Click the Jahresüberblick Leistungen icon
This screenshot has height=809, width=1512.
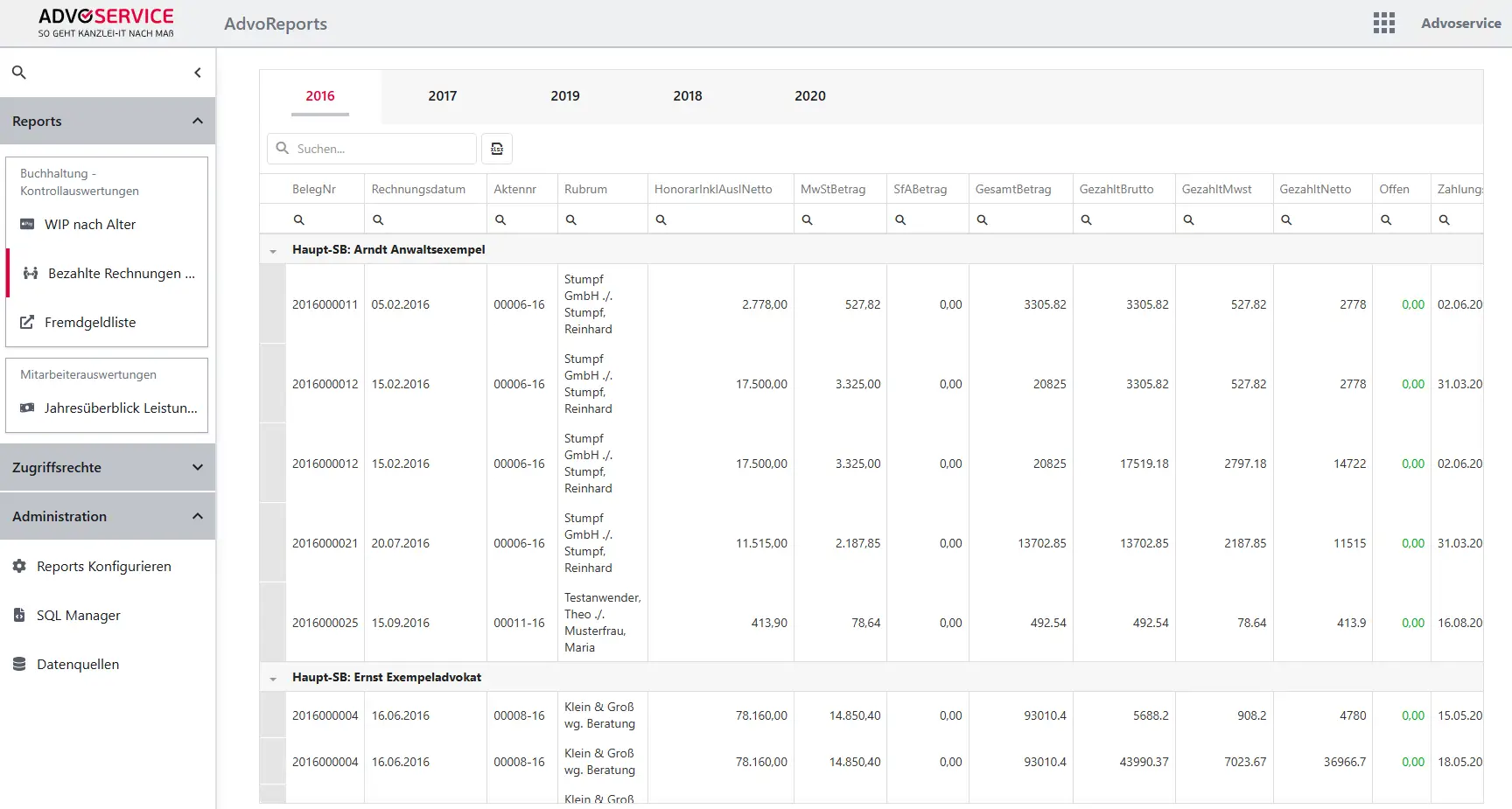pyautogui.click(x=26, y=408)
